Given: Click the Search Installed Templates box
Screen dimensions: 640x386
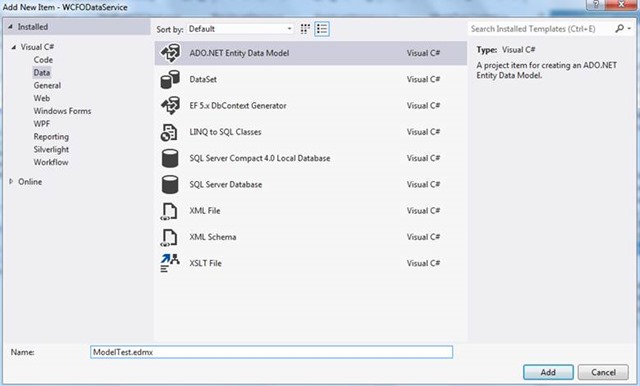Looking at the screenshot, I should click(x=541, y=29).
